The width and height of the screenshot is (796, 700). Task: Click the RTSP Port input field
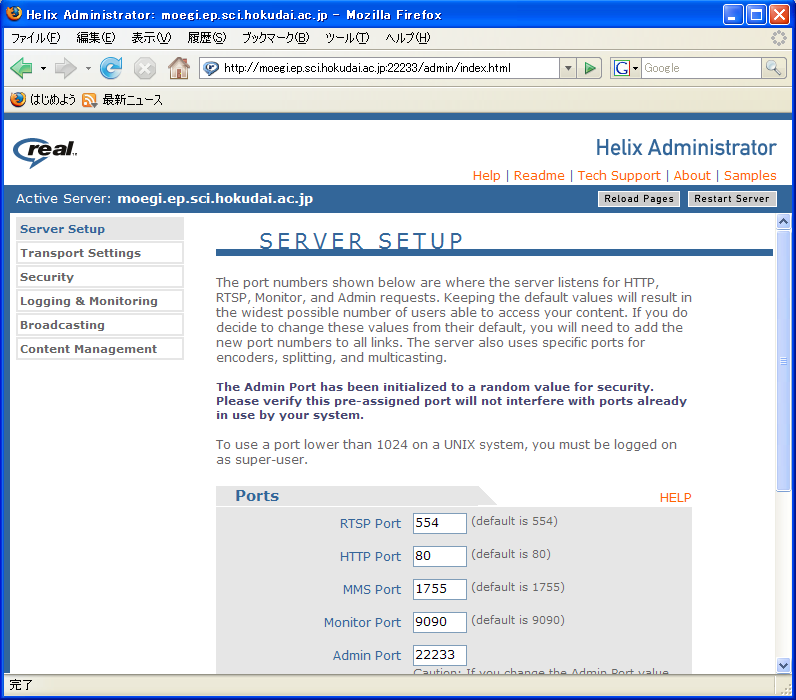(440, 523)
